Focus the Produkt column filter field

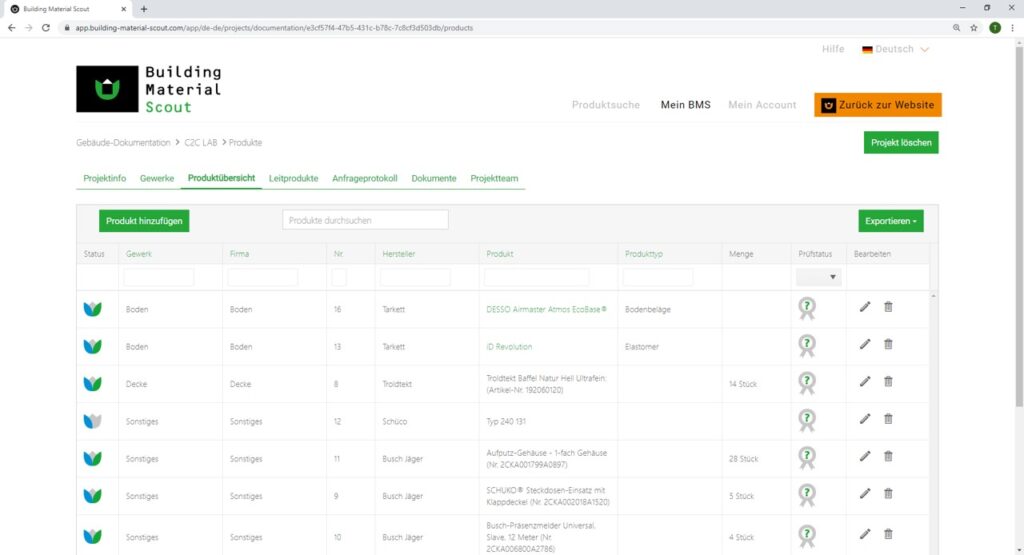point(536,277)
